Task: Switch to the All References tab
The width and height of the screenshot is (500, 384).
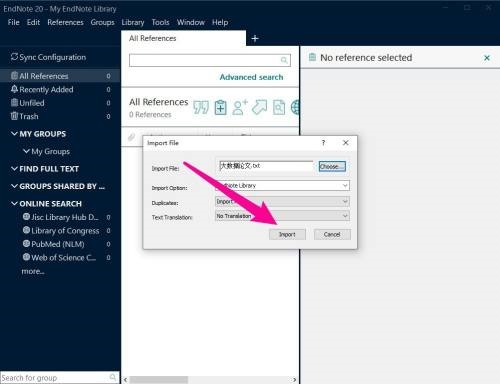Action: click(183, 38)
